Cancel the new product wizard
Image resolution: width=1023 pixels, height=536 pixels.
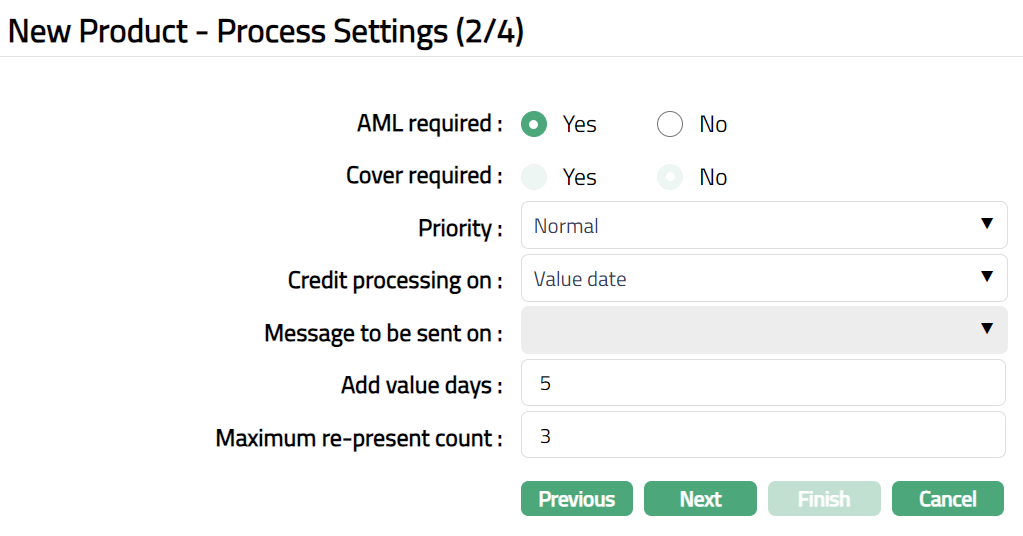947,499
